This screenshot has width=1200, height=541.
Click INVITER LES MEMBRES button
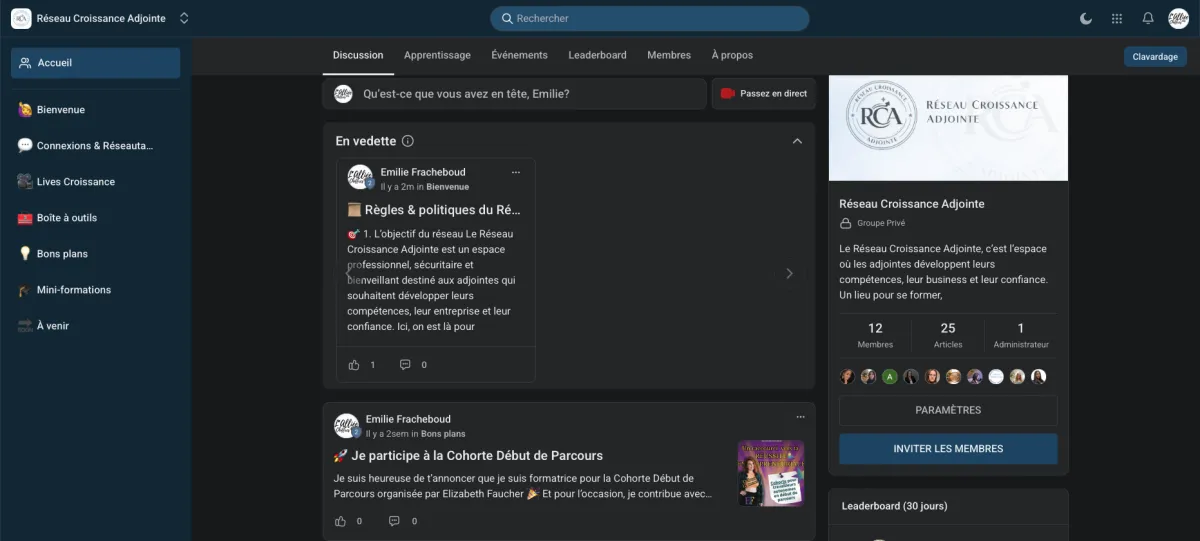[x=948, y=449]
